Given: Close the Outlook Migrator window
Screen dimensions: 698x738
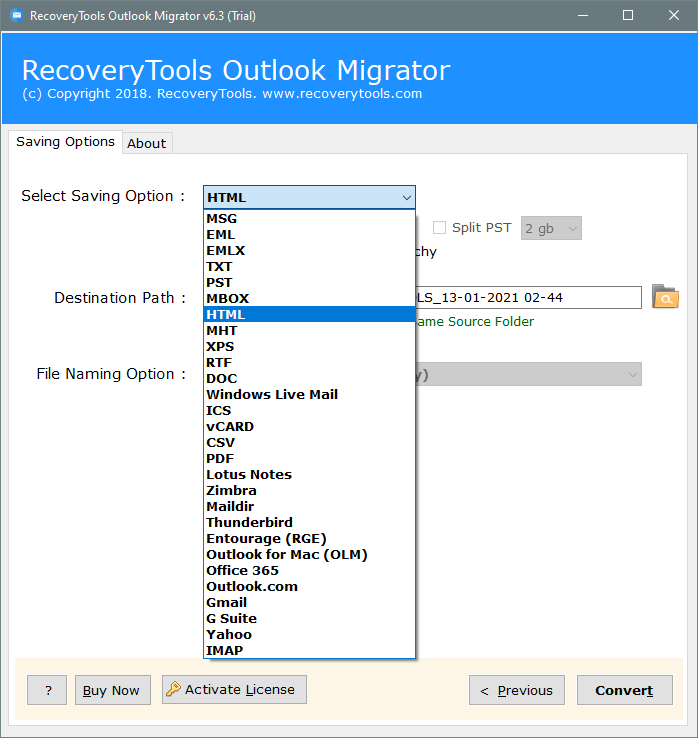Looking at the screenshot, I should click(674, 16).
